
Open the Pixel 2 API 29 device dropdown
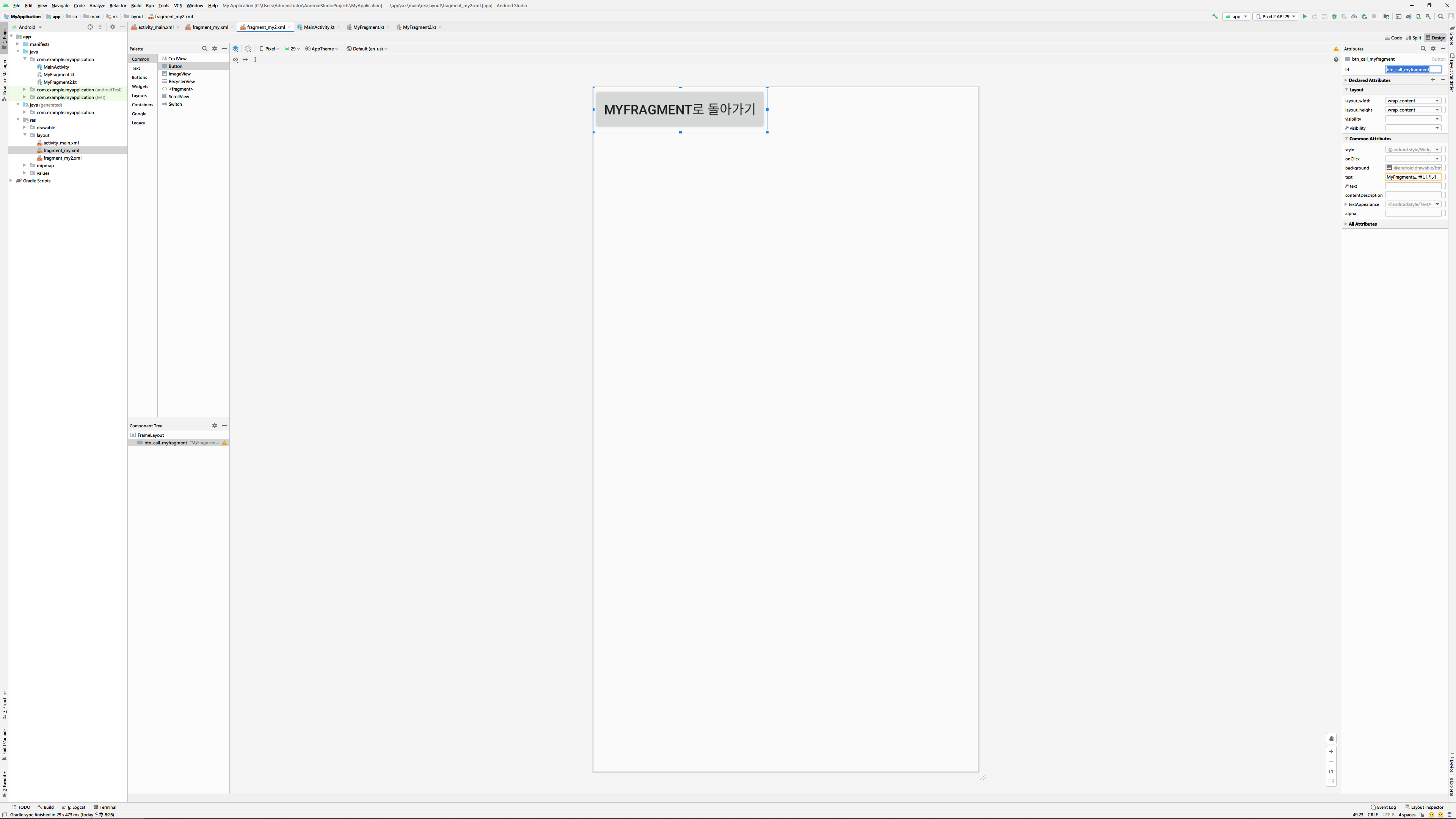(x=1275, y=16)
